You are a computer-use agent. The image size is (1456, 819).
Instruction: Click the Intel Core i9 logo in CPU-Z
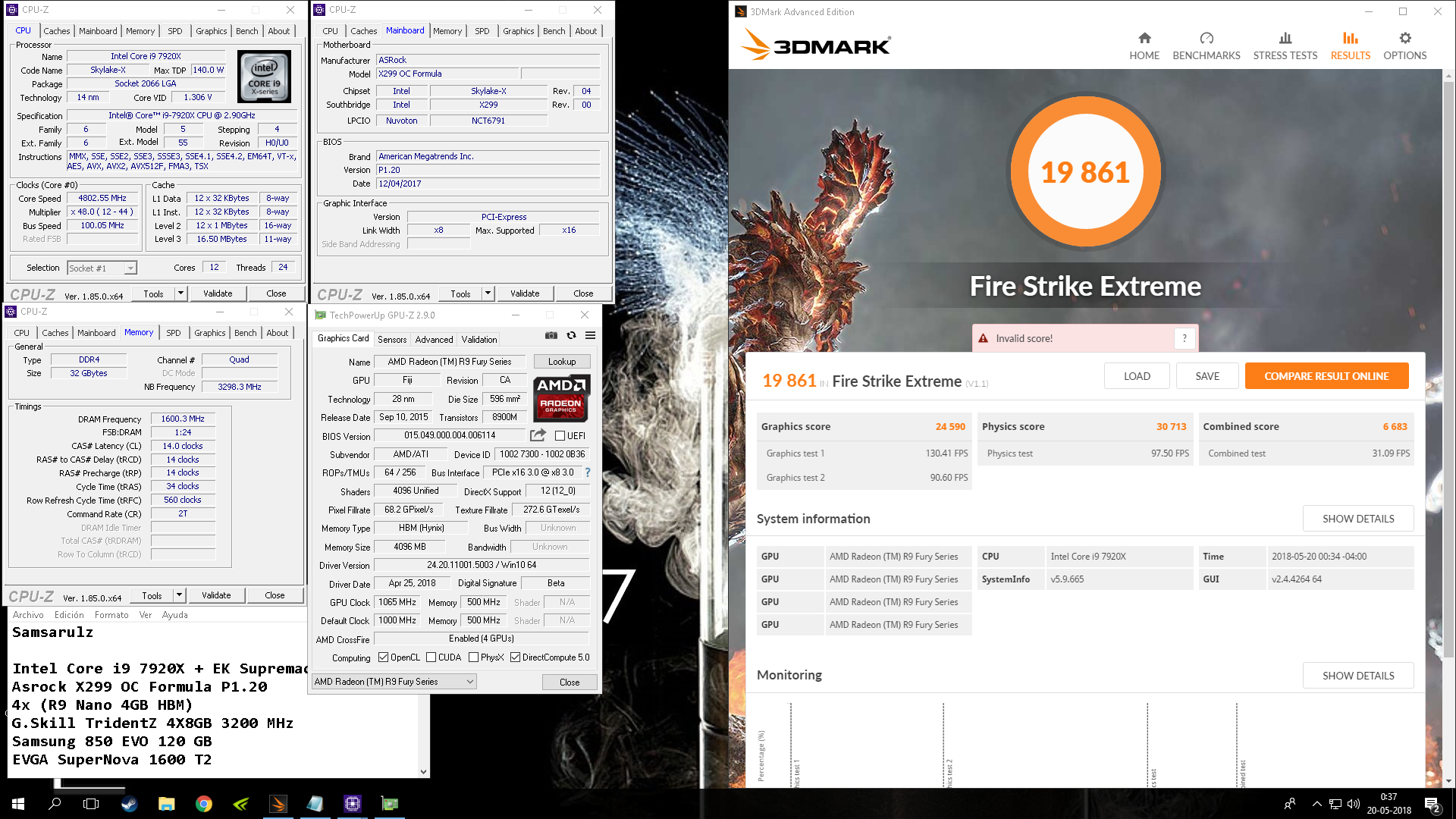(264, 77)
